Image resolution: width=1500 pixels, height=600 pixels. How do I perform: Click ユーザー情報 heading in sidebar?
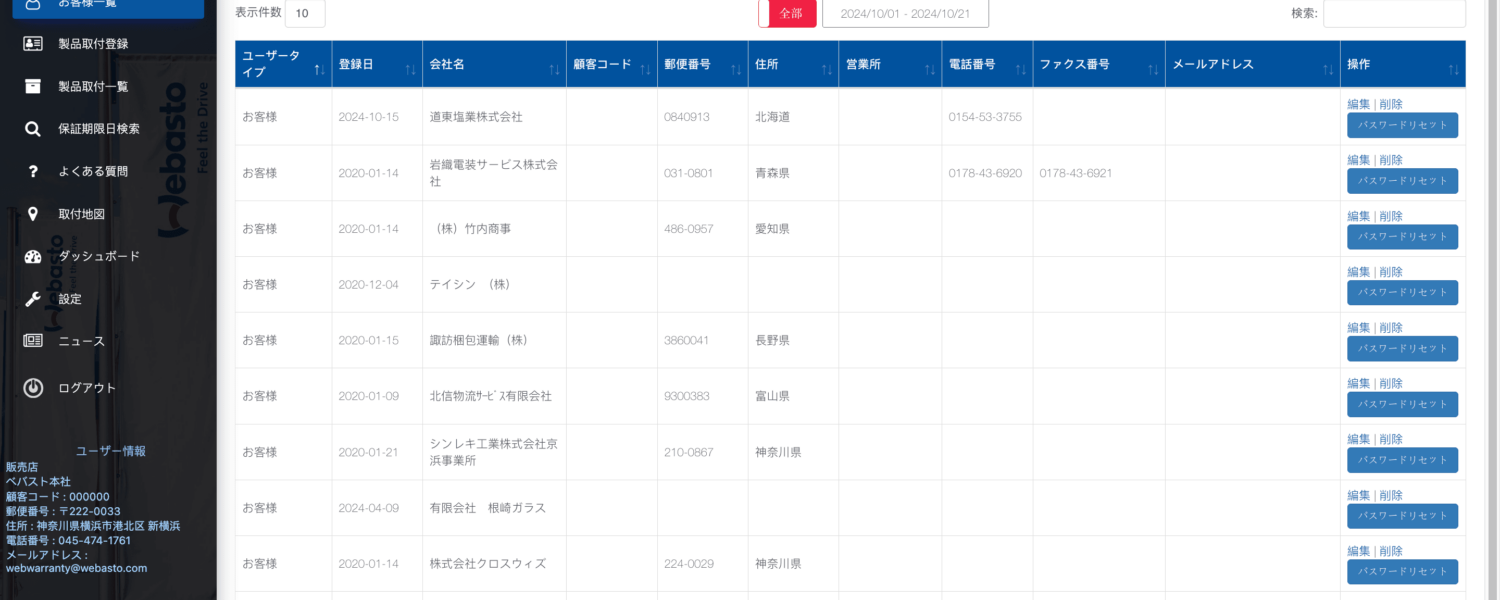(111, 451)
